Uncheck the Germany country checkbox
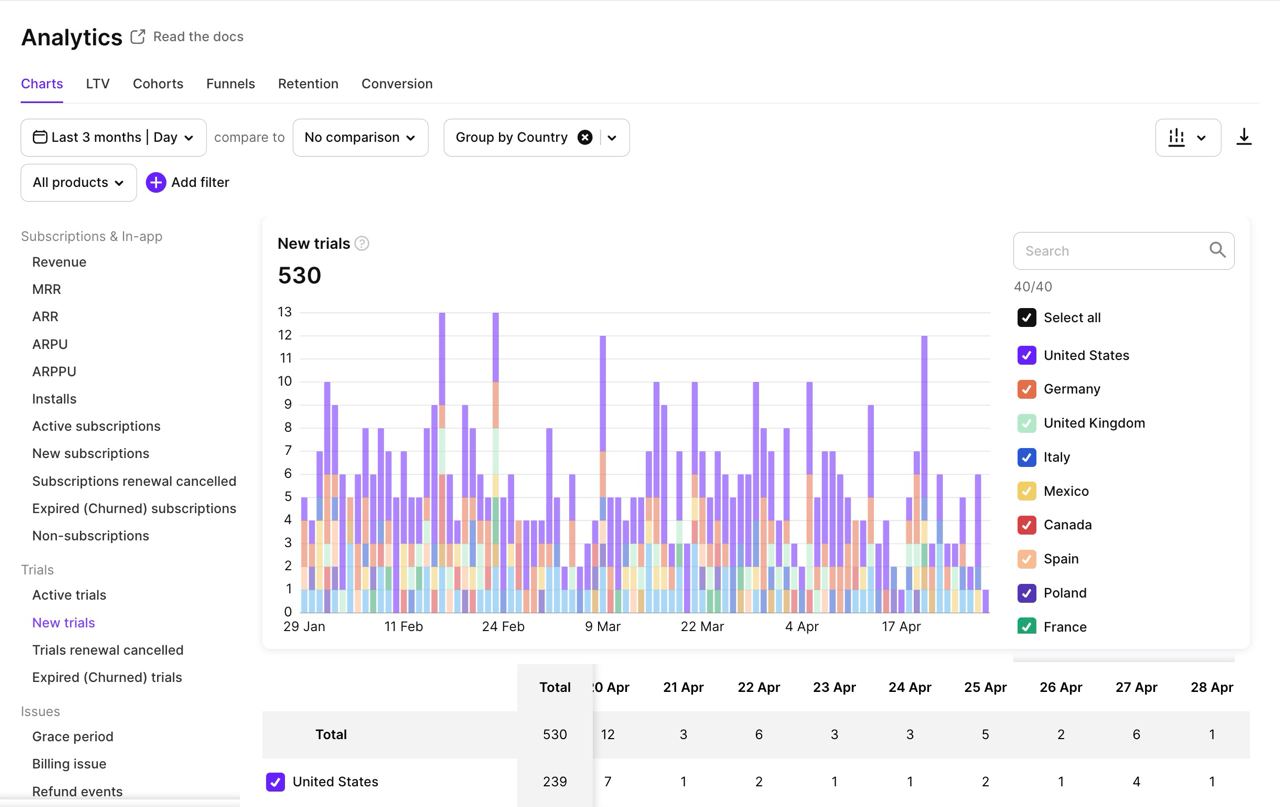 (x=1027, y=389)
